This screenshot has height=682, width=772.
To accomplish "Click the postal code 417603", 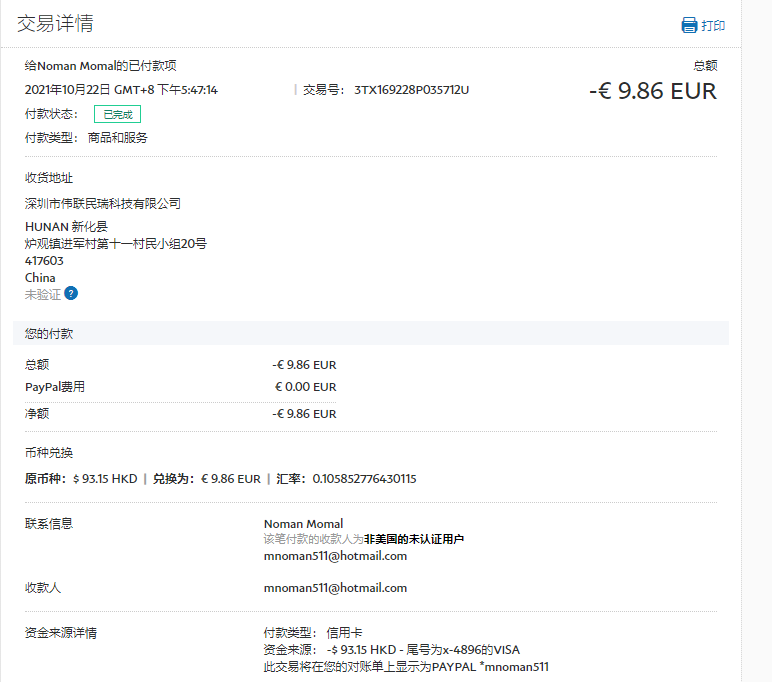I will [42, 261].
